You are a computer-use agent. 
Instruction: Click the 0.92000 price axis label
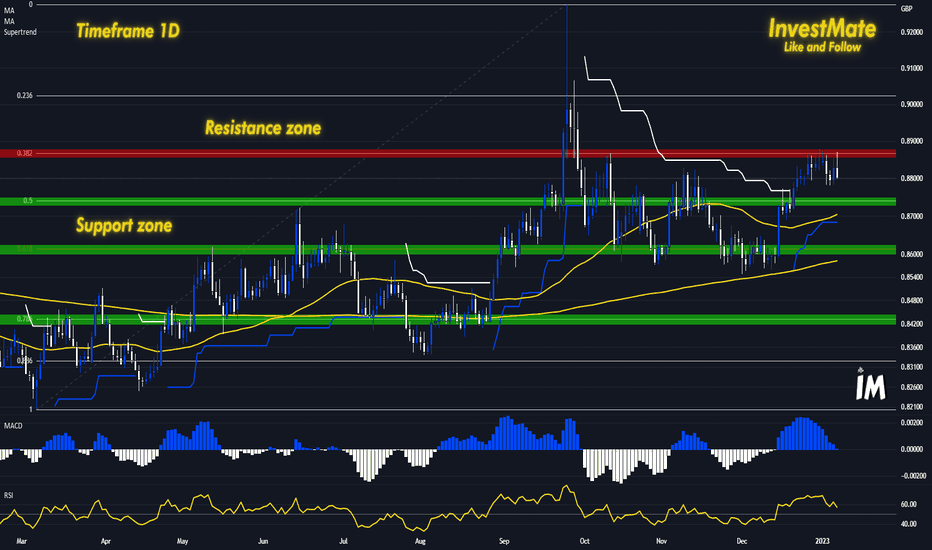[912, 32]
